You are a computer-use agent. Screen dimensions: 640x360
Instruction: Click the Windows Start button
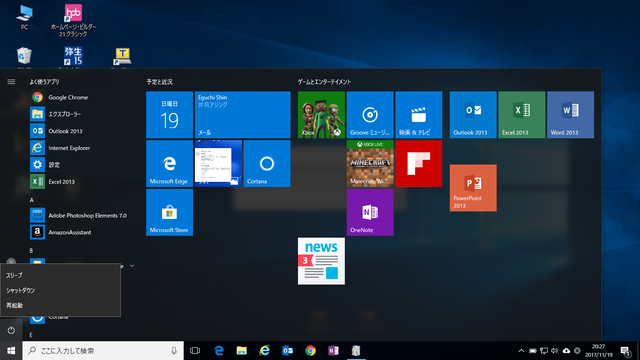11,351
